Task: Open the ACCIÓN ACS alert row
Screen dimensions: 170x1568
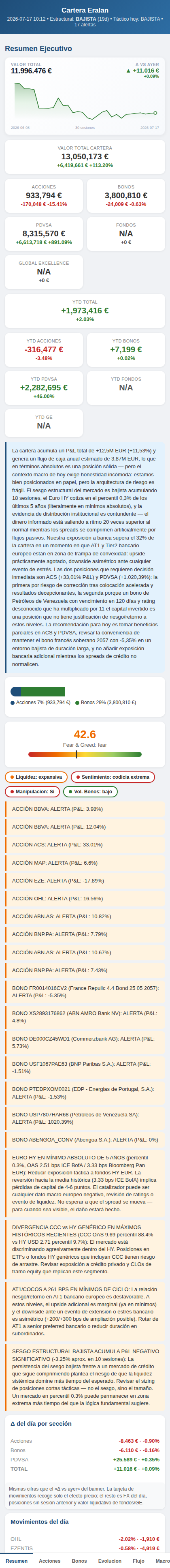Action: pyautogui.click(x=85, y=844)
